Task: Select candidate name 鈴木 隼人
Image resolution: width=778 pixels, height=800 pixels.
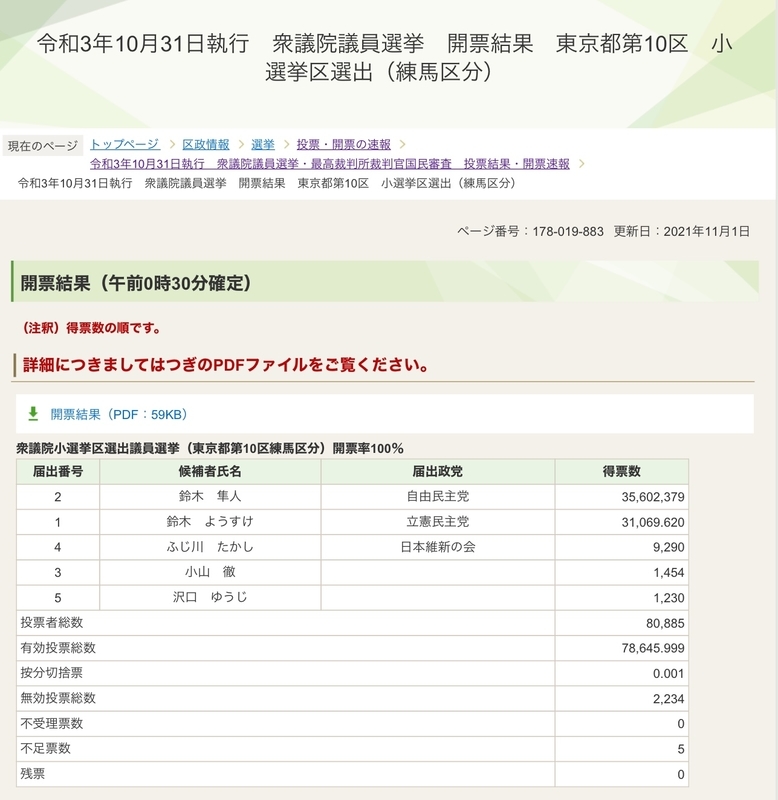Action: (x=210, y=496)
